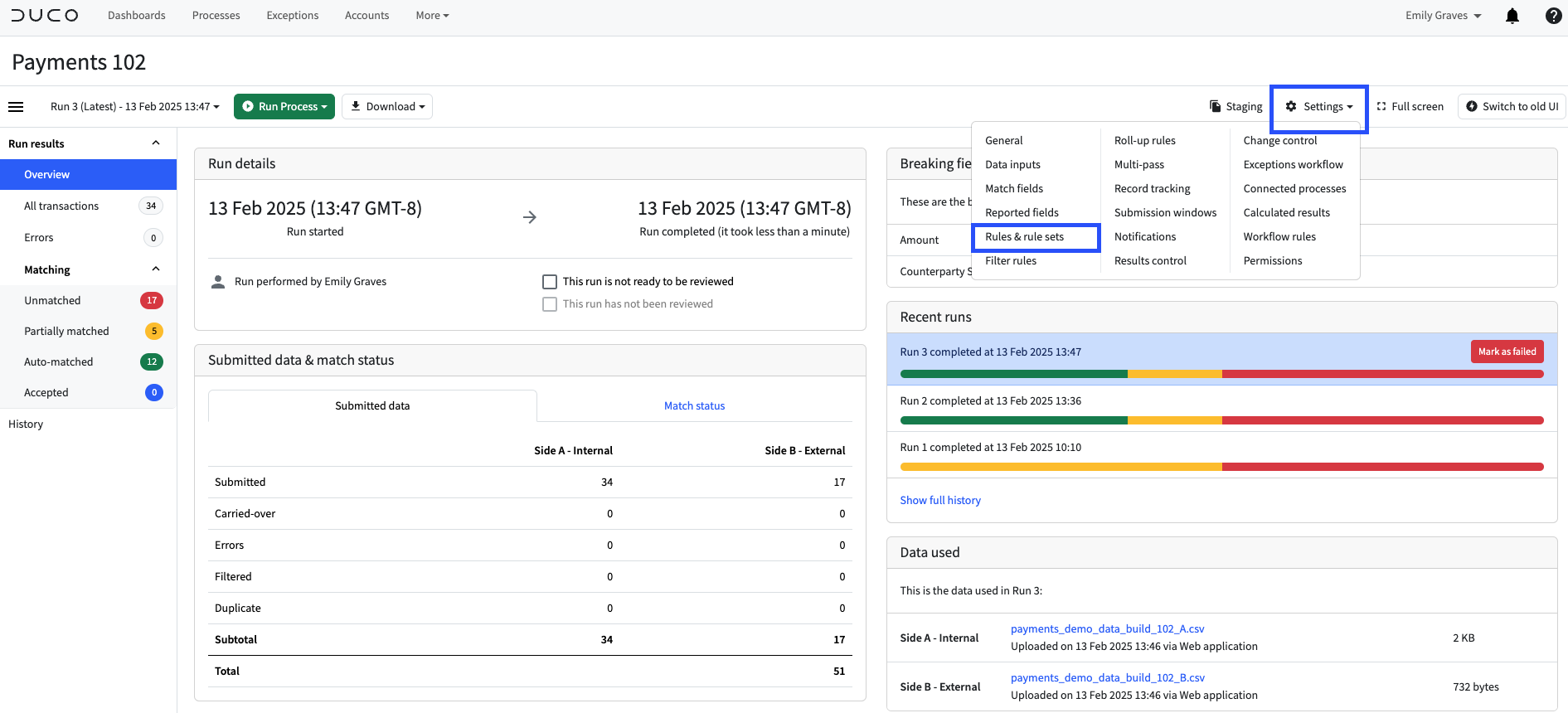Click Run 2 match progress bar
The height and width of the screenshot is (713, 1568).
(x=1222, y=420)
